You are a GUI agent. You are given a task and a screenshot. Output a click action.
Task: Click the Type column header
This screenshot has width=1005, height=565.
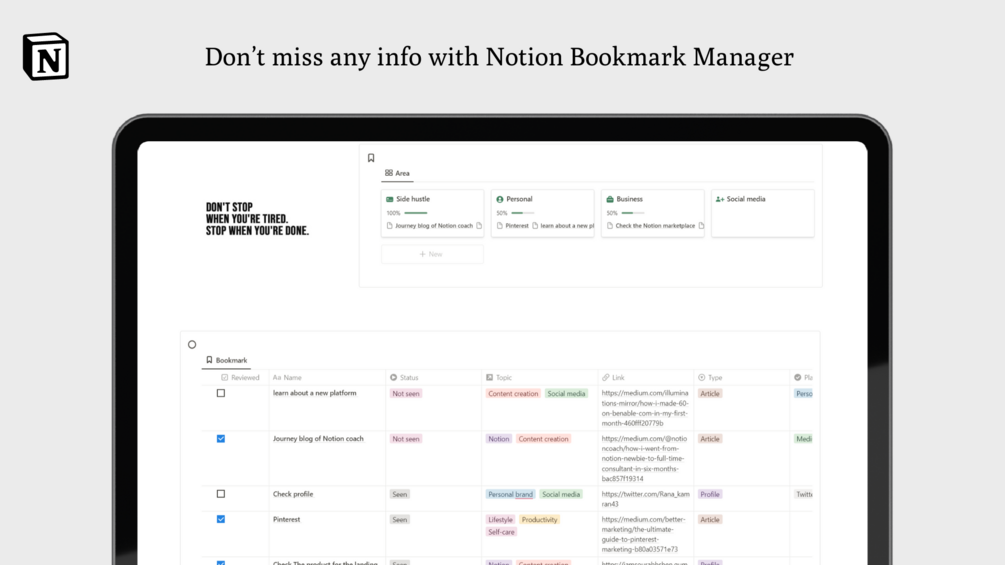click(x=710, y=377)
